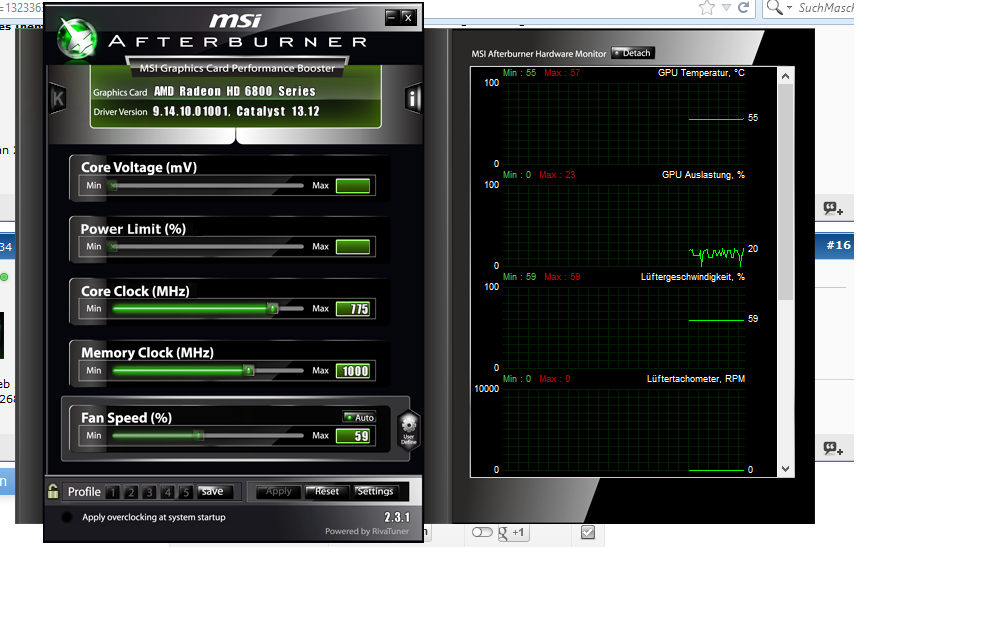Click the Power Limit slider handle

[x=113, y=247]
